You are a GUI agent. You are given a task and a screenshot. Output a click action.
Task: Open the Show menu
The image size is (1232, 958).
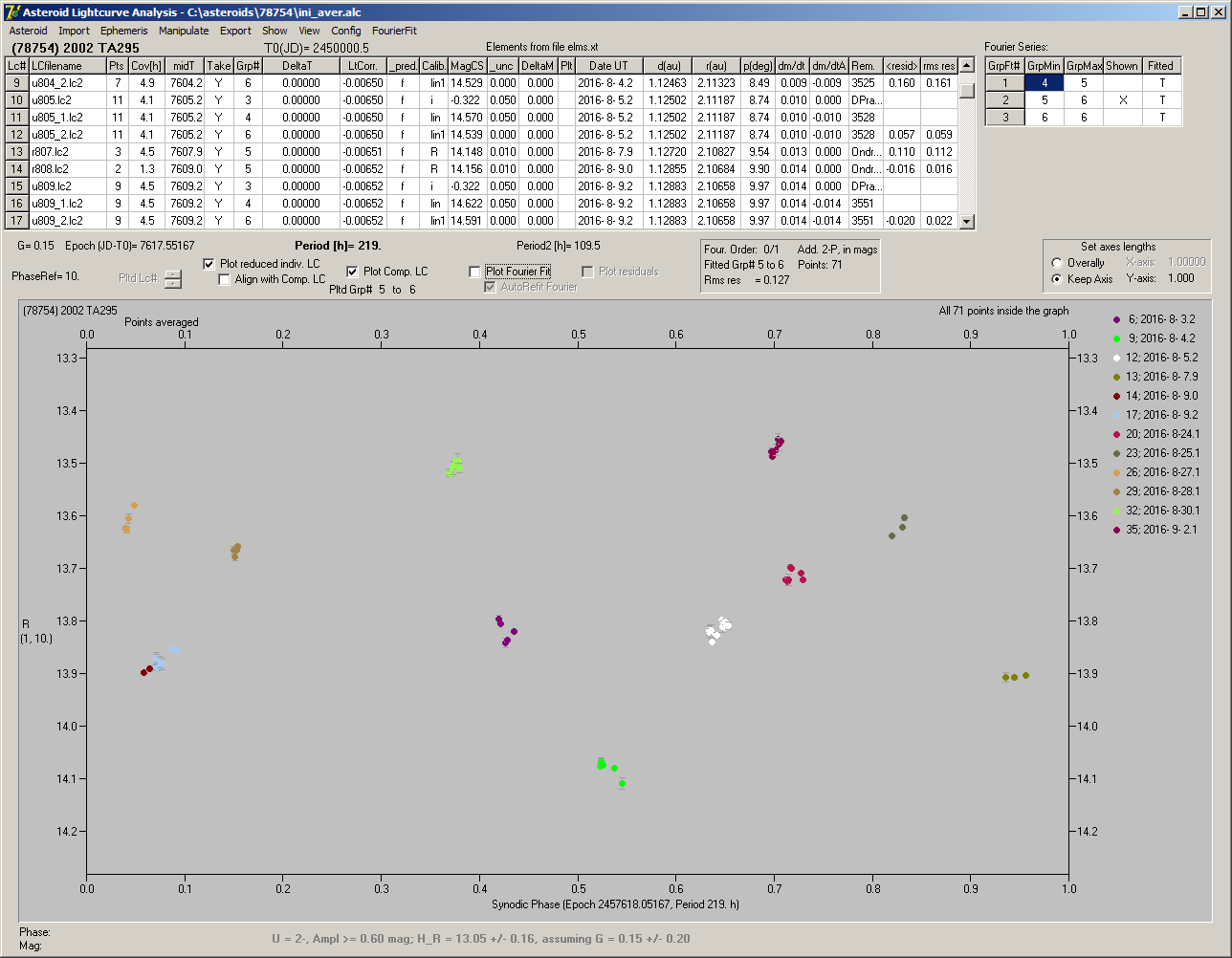tap(275, 31)
